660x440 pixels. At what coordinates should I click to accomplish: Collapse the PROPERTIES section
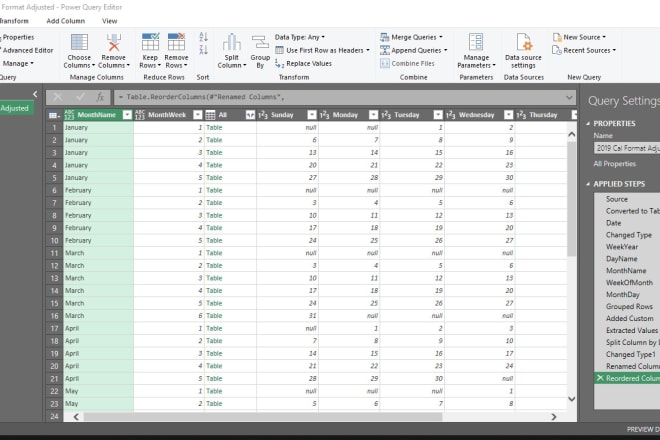point(588,124)
